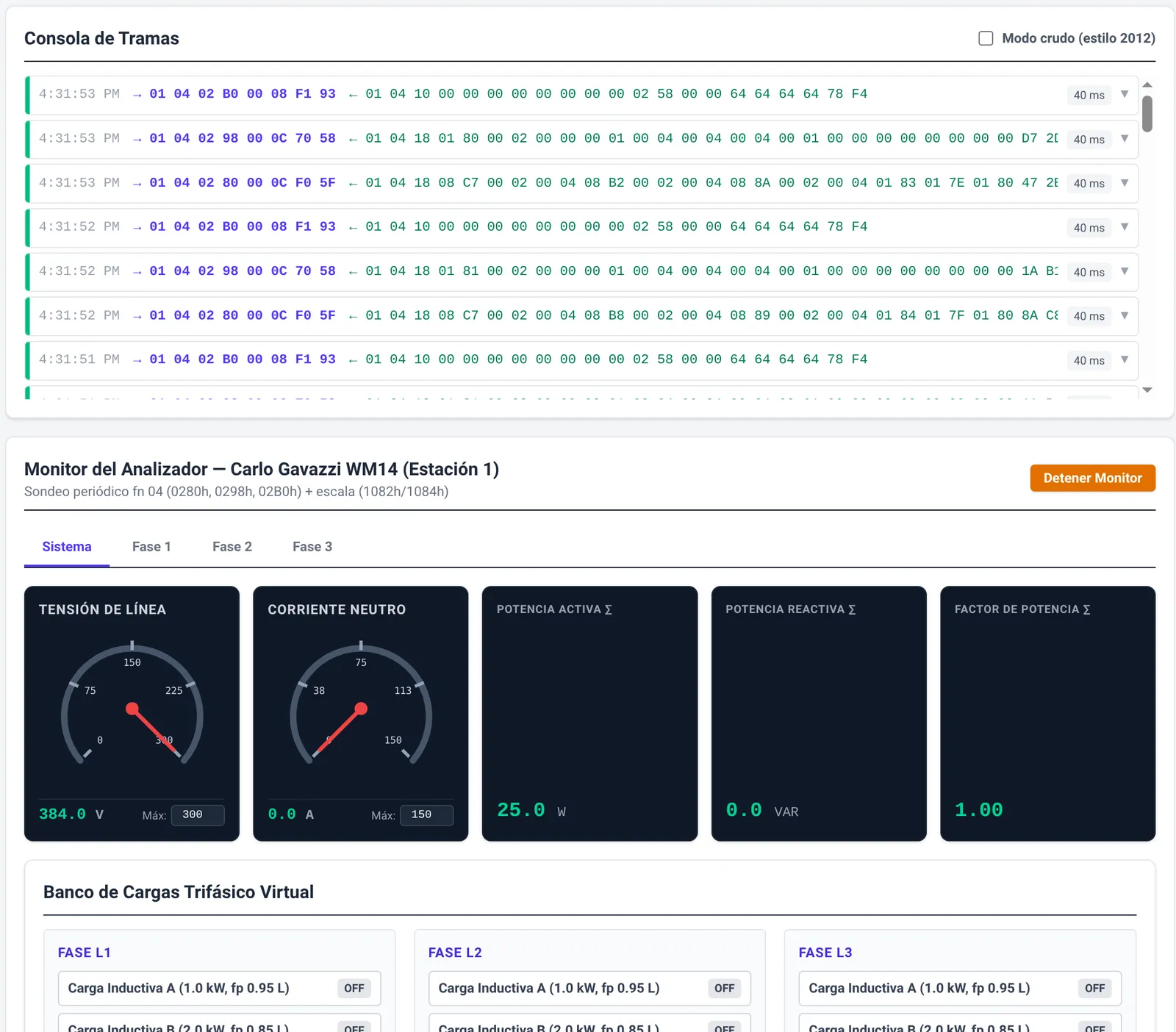Screen dimensions: 1176x1032
Task: Toggle Carga Inductiva A OFF in Fase L3
Action: coord(1095,989)
